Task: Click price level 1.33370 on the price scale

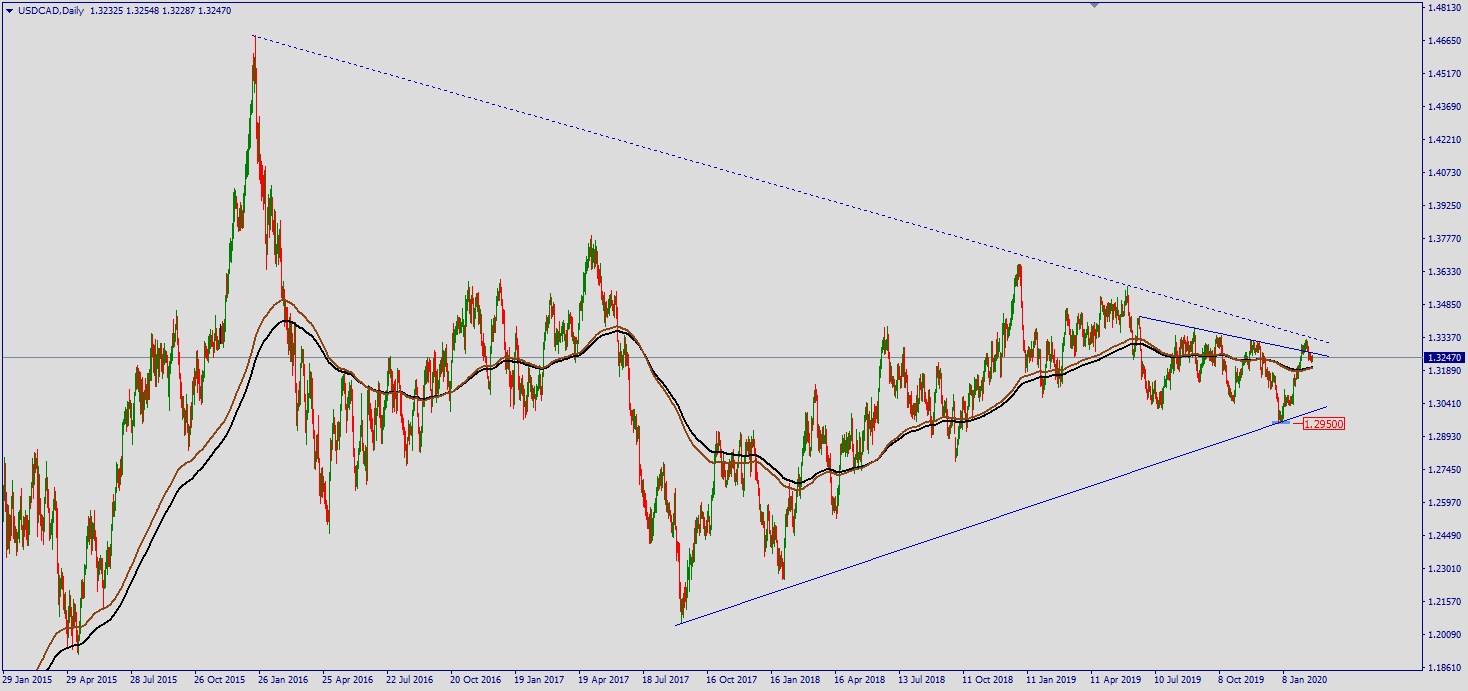Action: (1446, 338)
